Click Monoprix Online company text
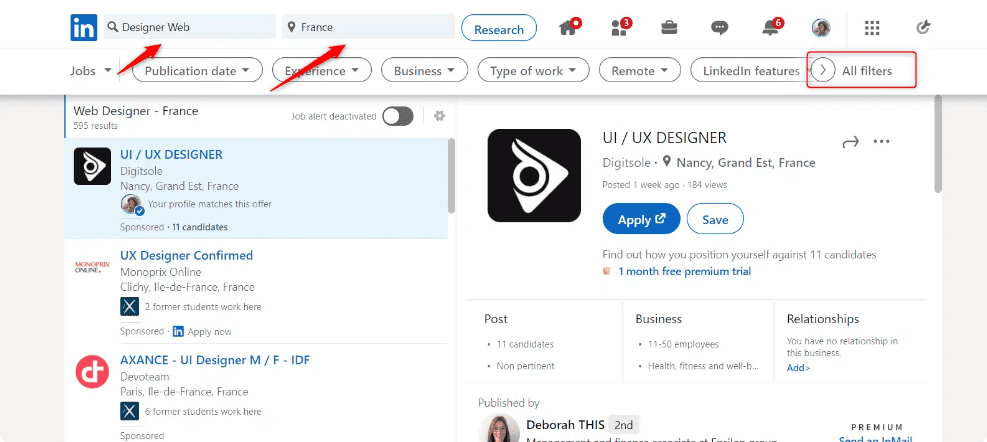Image resolution: width=987 pixels, height=442 pixels. [x=161, y=272]
